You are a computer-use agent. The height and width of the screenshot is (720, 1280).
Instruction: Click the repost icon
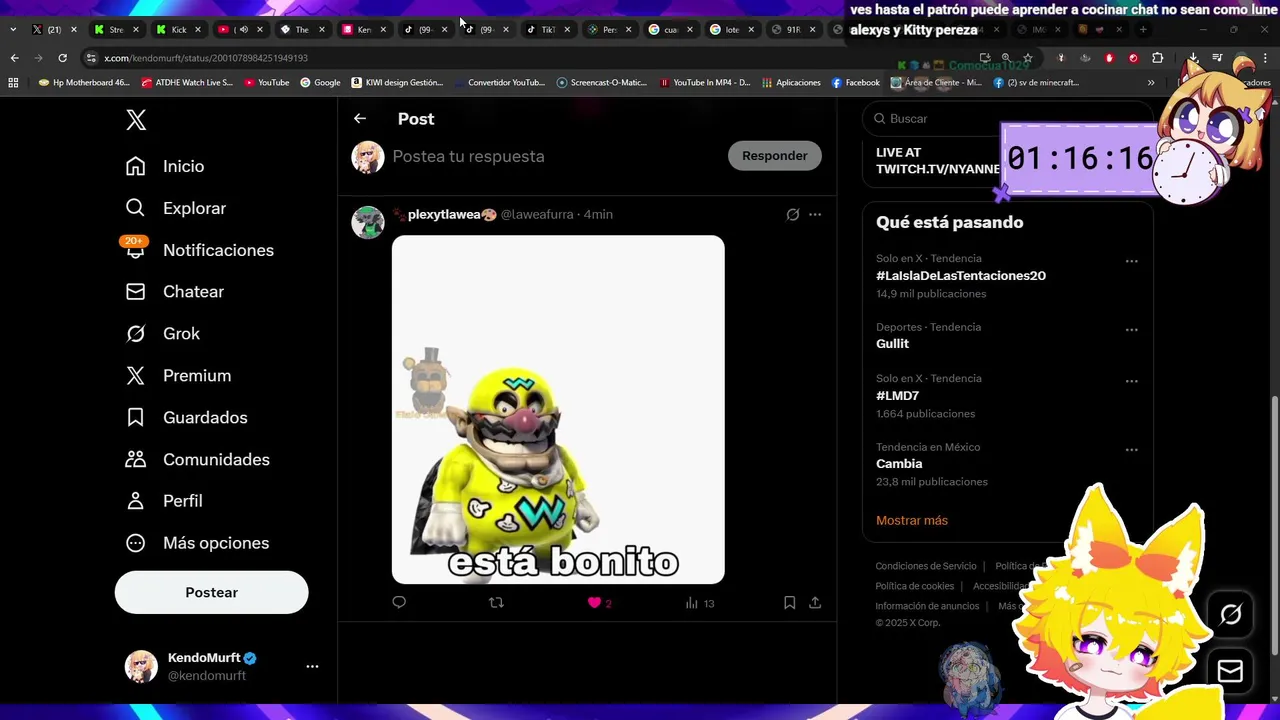click(x=496, y=602)
